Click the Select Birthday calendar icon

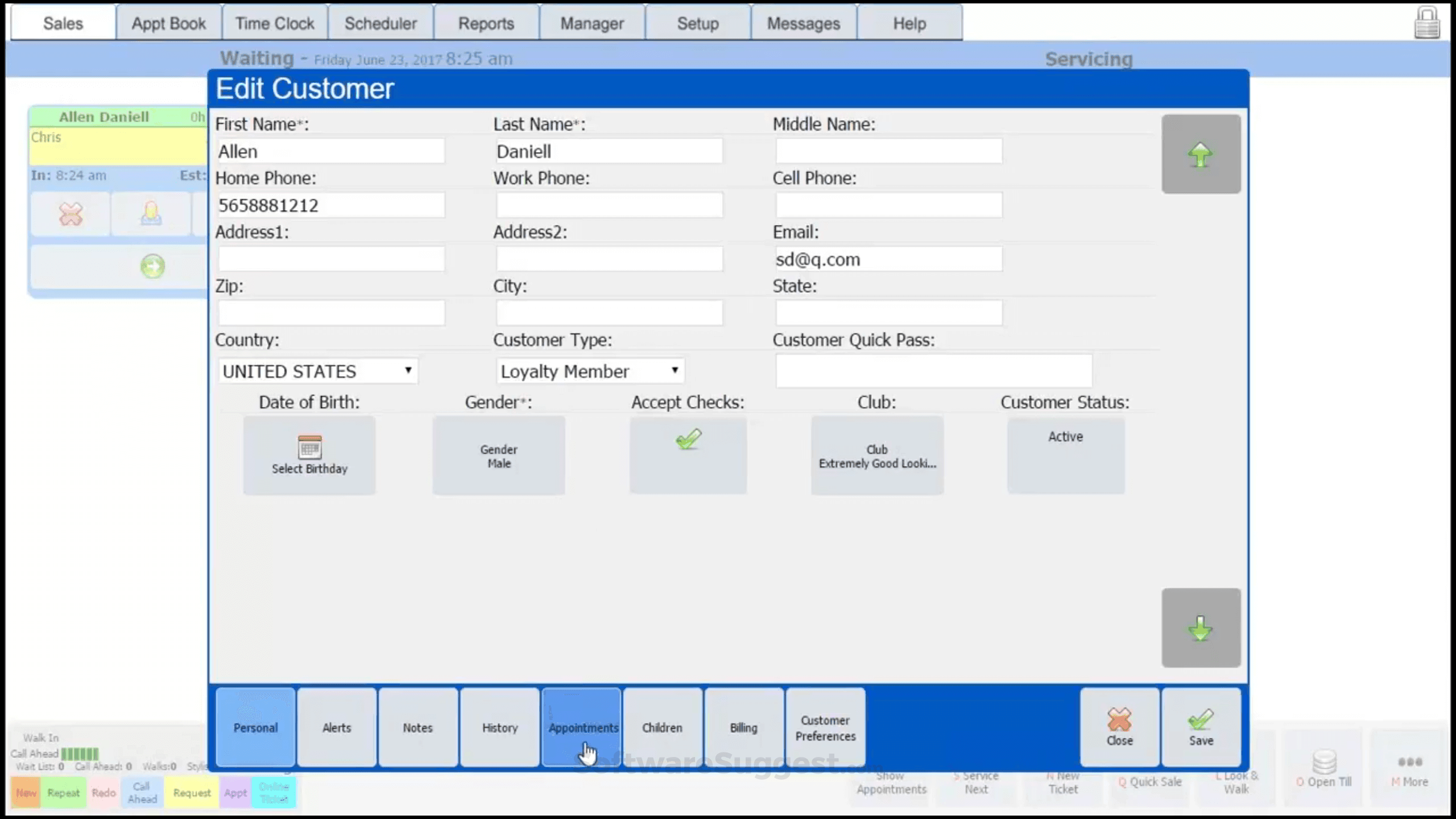pyautogui.click(x=309, y=454)
